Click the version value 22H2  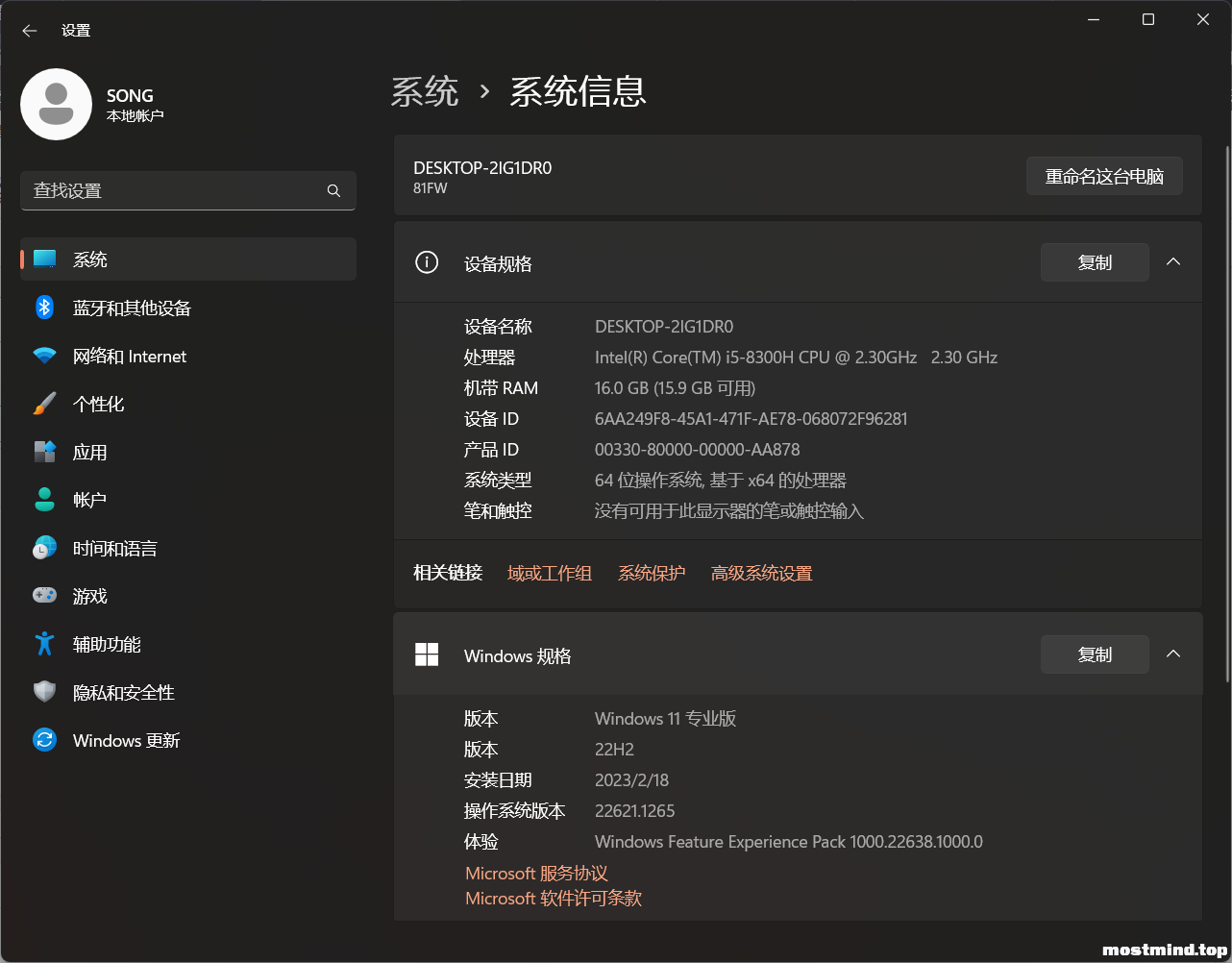click(x=615, y=750)
